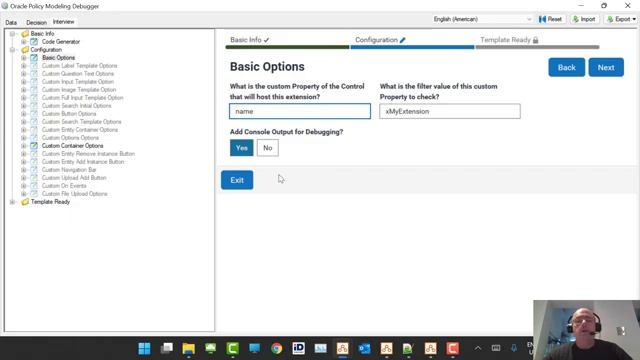Click the Template Ready folder icon
Image resolution: width=640 pixels, height=360 pixels.
coord(25,202)
